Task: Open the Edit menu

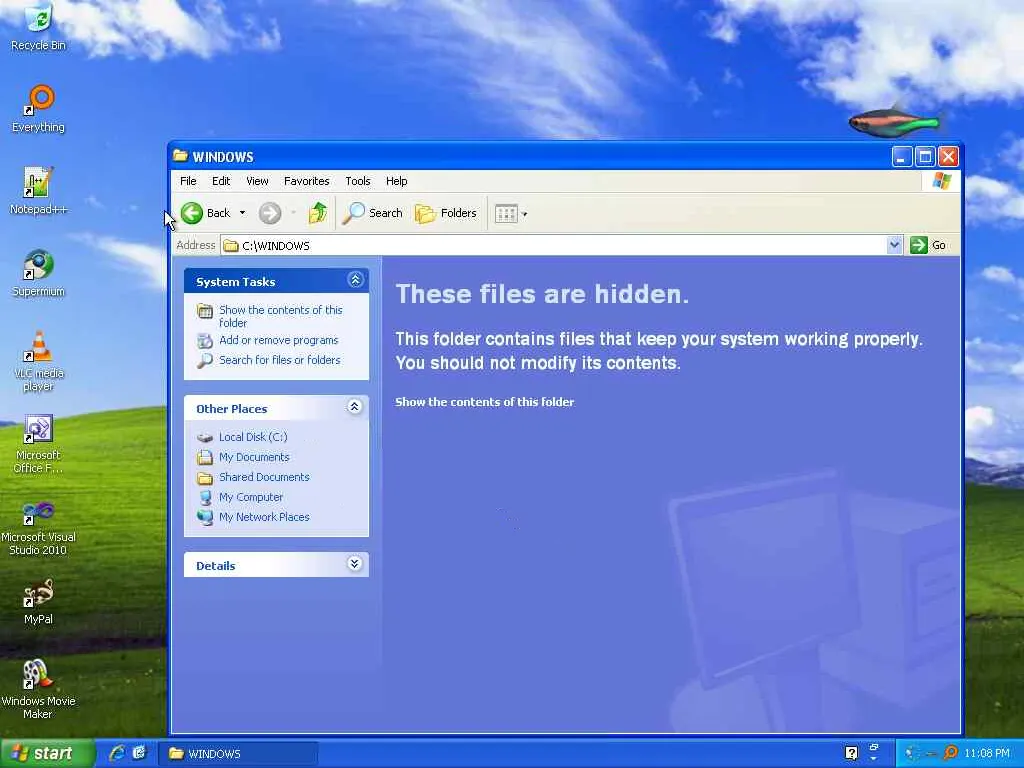Action: tap(221, 181)
